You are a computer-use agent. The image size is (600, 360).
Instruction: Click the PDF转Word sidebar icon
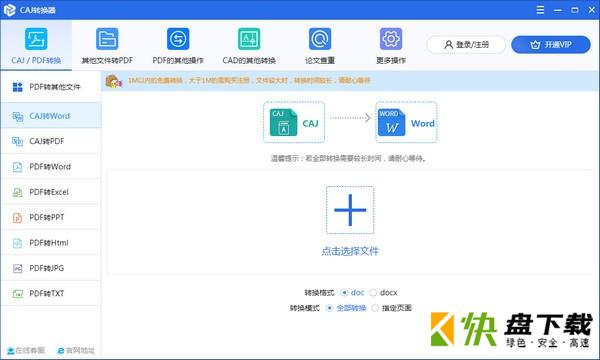pyautogui.click(x=18, y=167)
